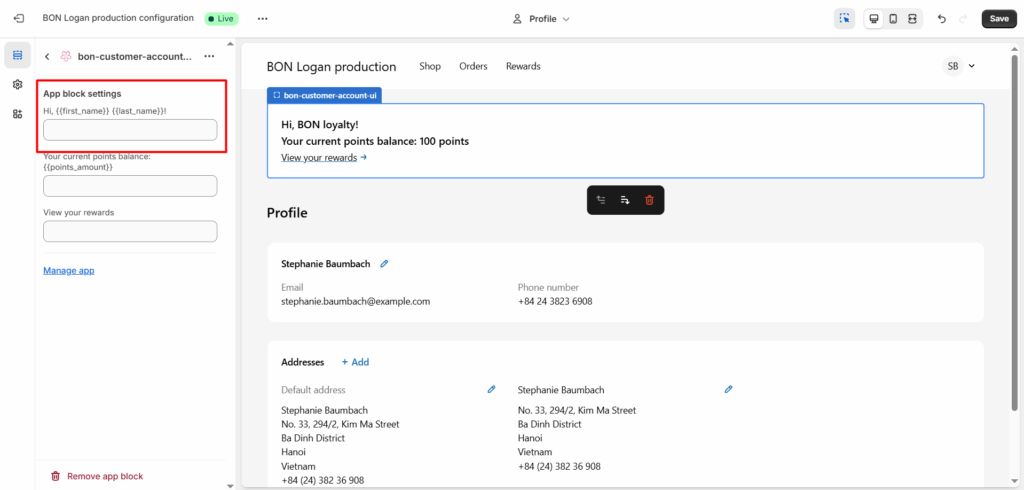The width and height of the screenshot is (1024, 490).
Task: Open the block's three-dot options menu
Action: point(209,57)
